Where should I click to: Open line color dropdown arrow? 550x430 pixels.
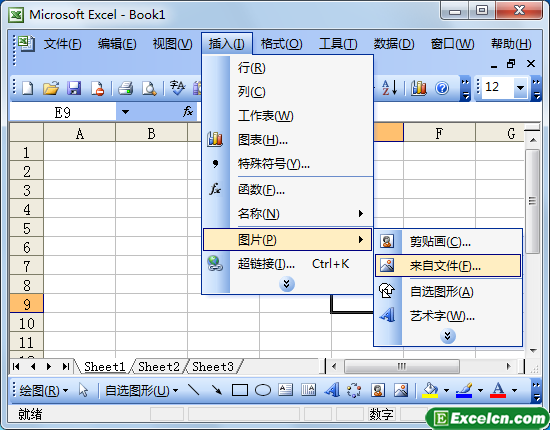tap(480, 390)
